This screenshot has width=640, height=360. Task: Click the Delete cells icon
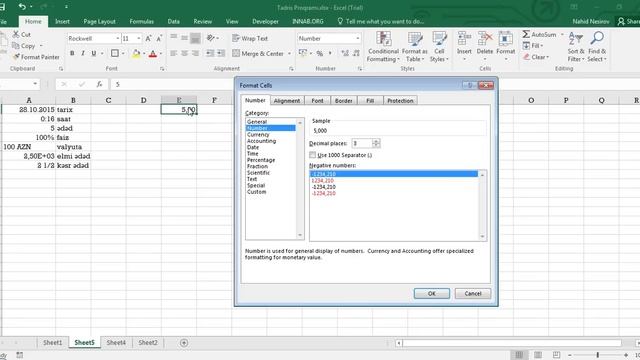[485, 39]
